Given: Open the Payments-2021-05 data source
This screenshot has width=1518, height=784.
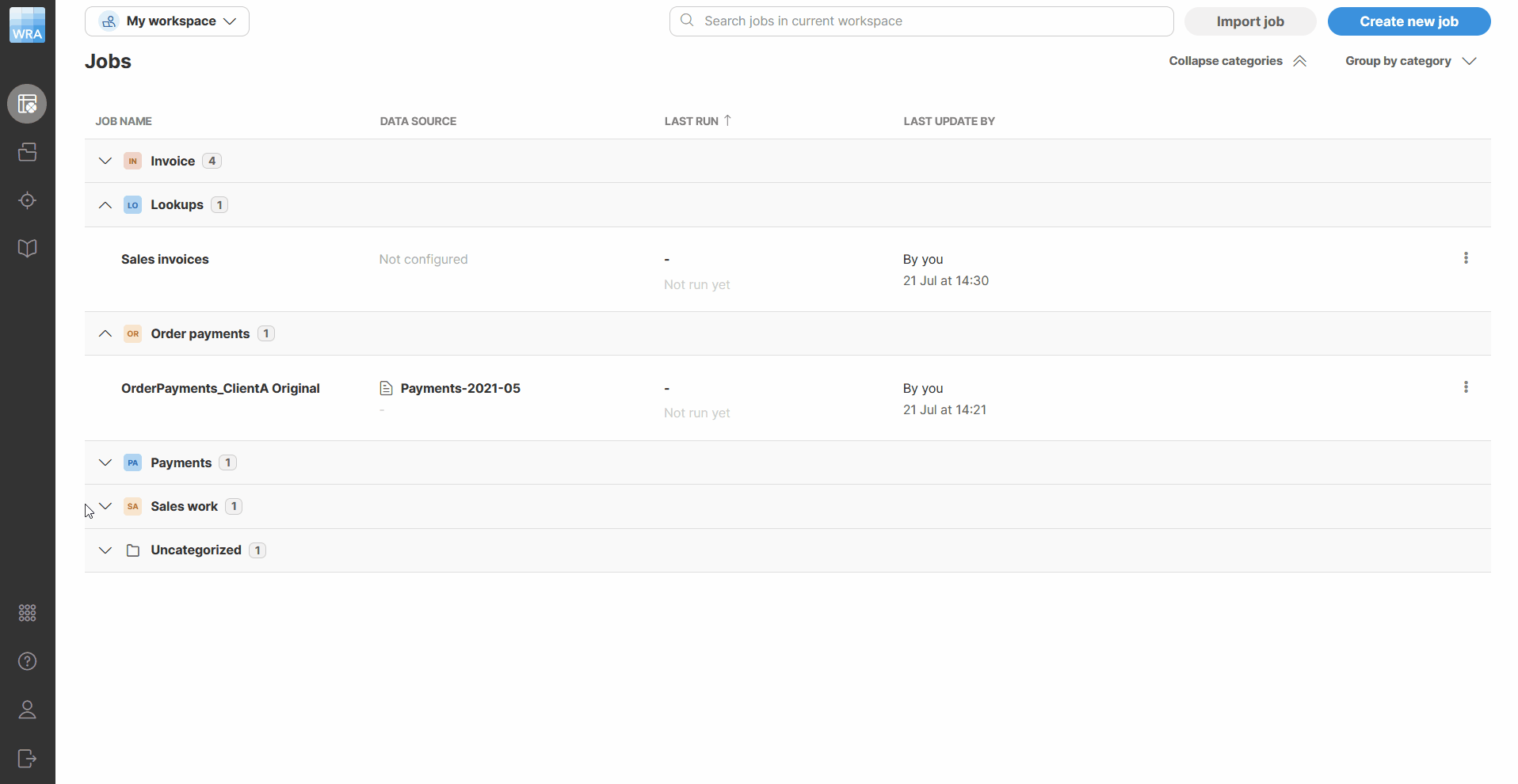Looking at the screenshot, I should [x=460, y=388].
